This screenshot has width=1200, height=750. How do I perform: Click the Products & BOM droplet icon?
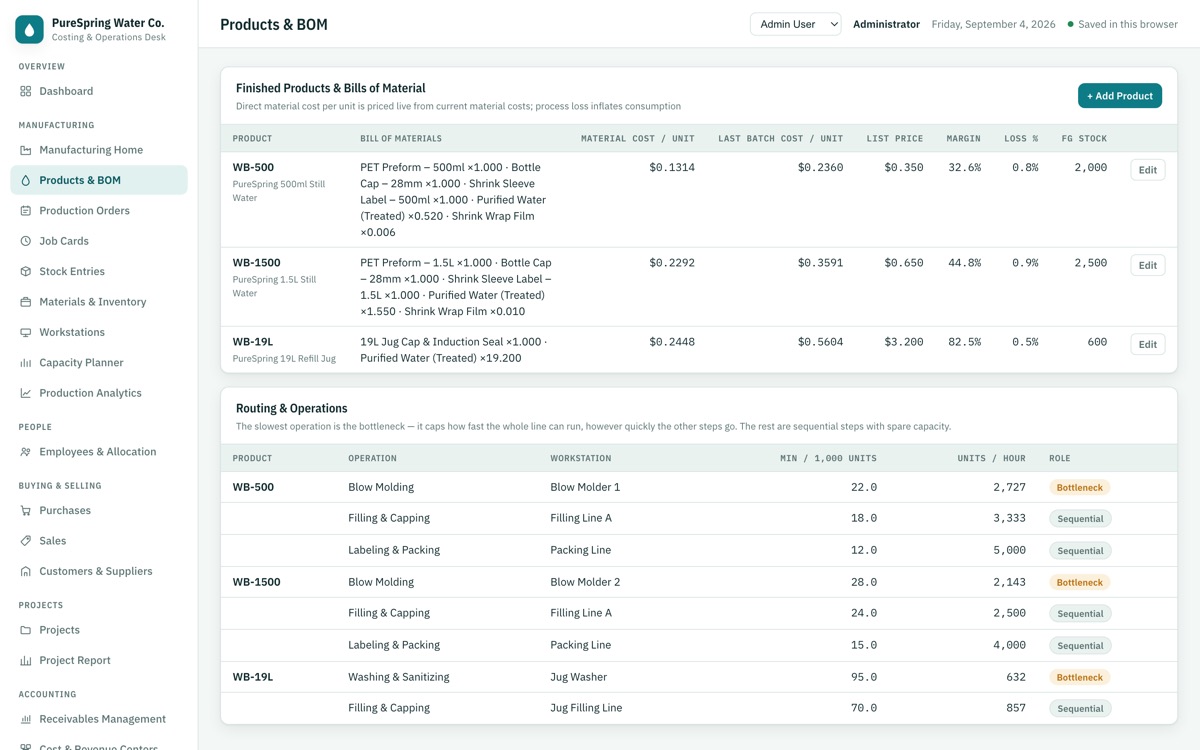coord(26,180)
